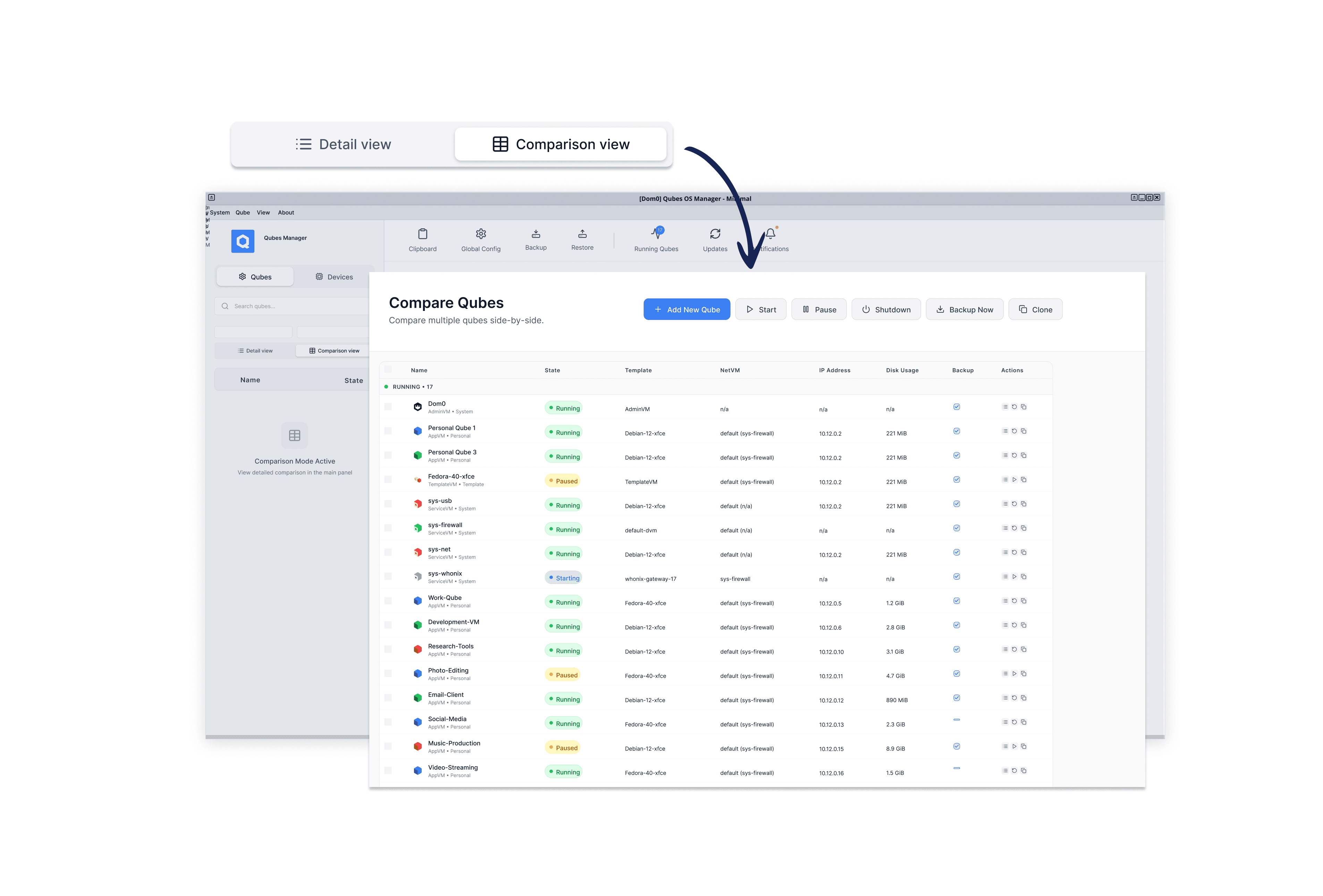
Task: Toggle backup checkbox for Social-Media
Action: click(957, 720)
